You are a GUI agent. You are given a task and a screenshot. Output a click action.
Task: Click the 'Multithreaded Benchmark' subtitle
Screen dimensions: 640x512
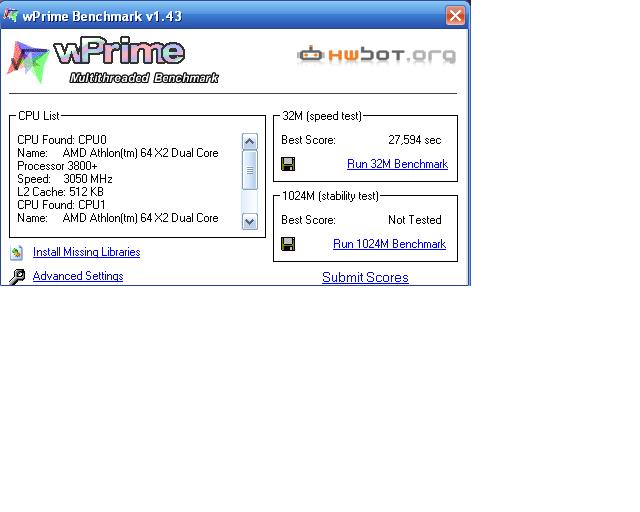coord(144,78)
